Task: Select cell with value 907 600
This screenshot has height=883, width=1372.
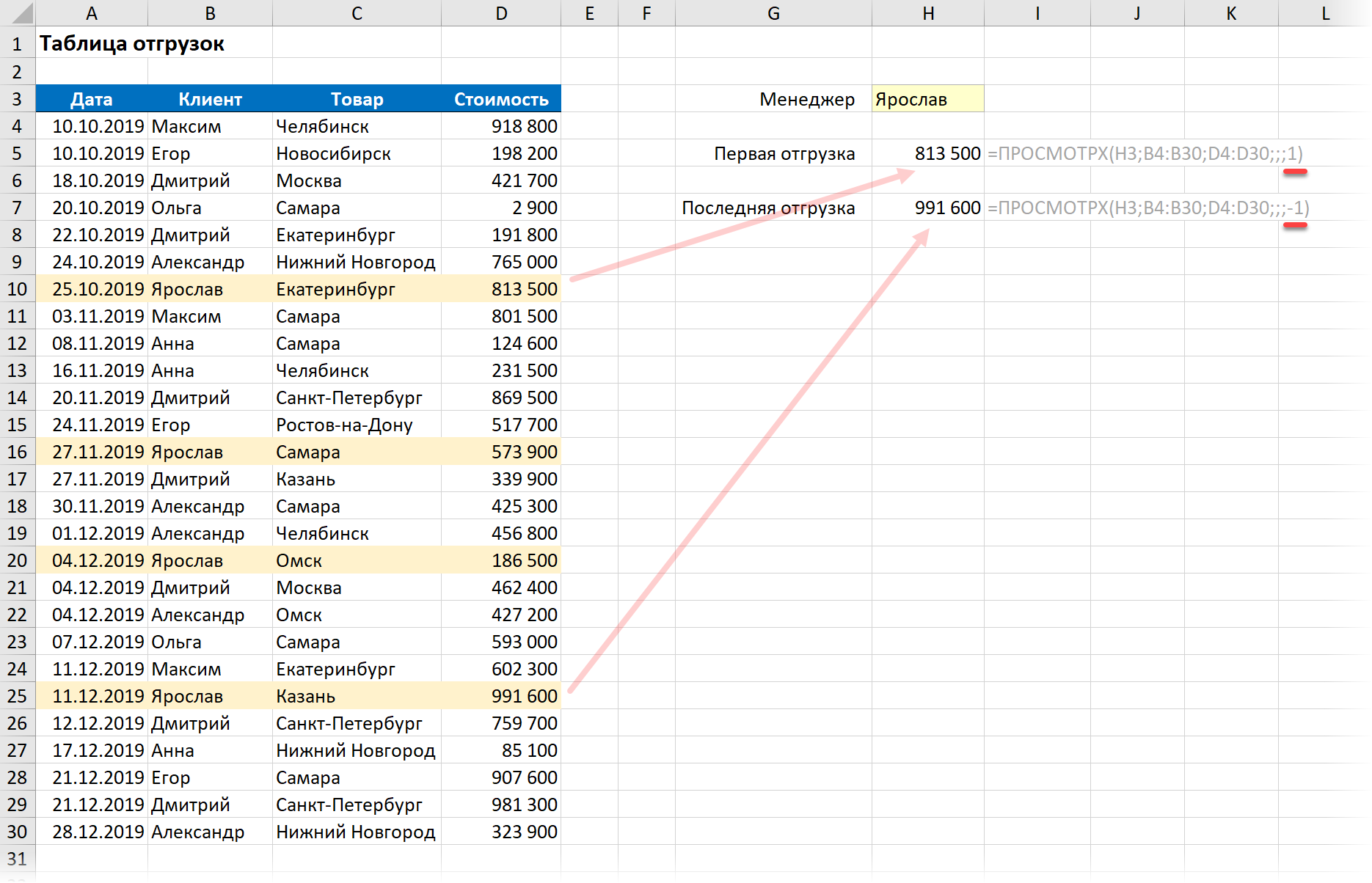Action: tap(501, 777)
